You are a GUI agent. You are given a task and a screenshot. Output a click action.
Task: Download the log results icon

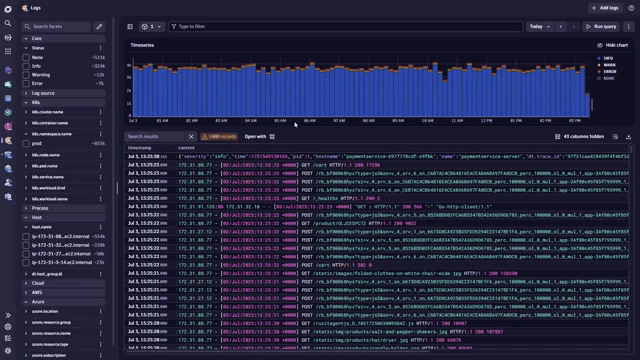629,137
